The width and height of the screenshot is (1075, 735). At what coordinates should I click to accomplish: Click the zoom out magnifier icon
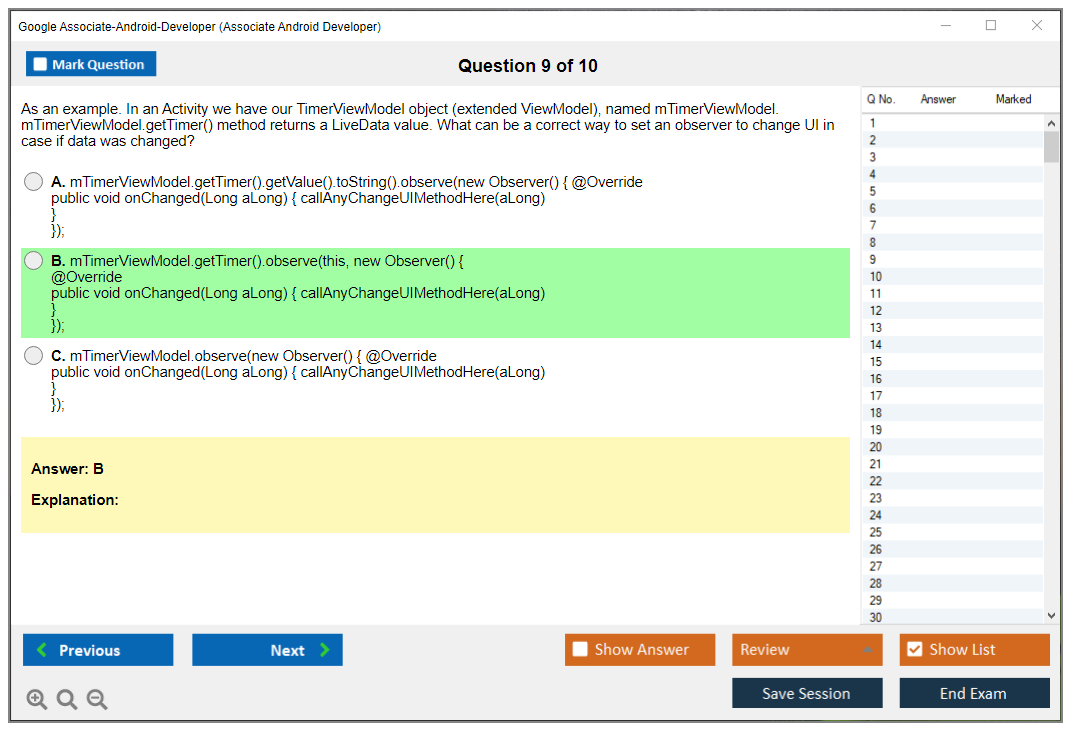97,700
